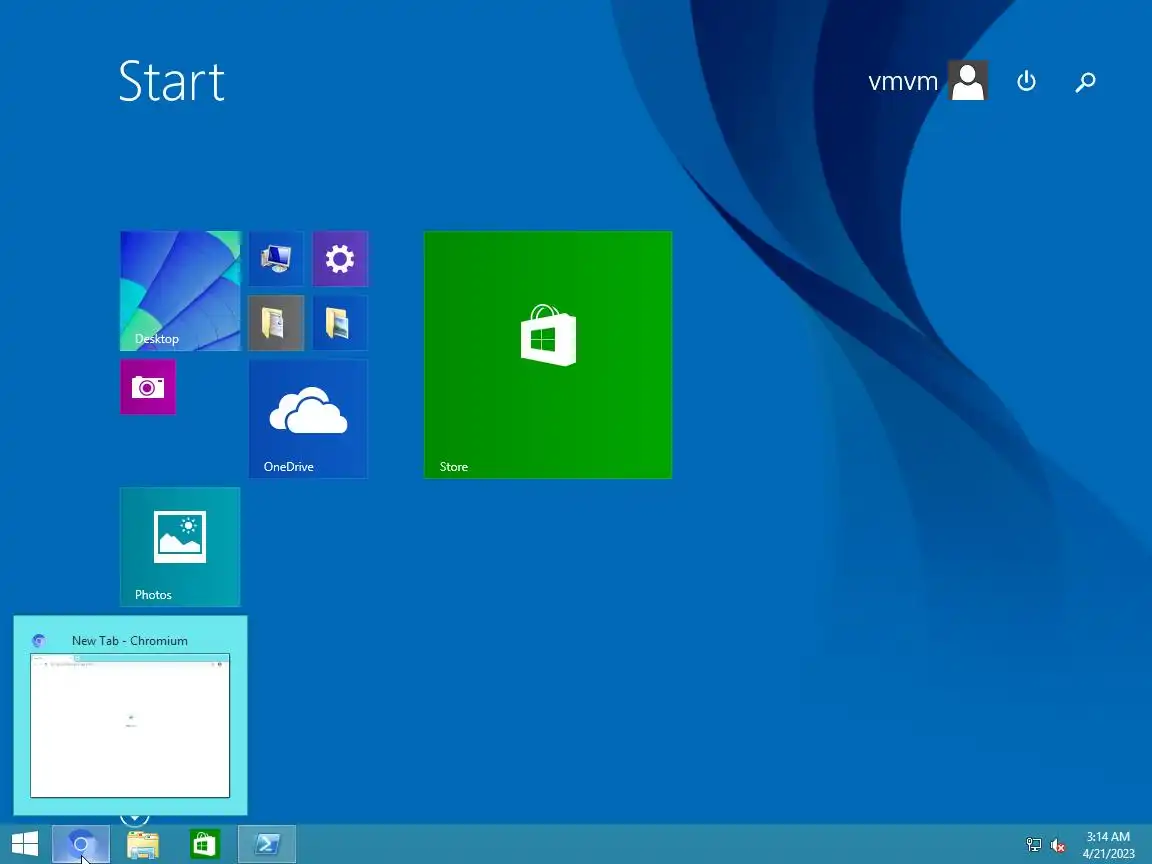This screenshot has width=1152, height=864.
Task: Click the network status tray icon
Action: tap(1033, 845)
